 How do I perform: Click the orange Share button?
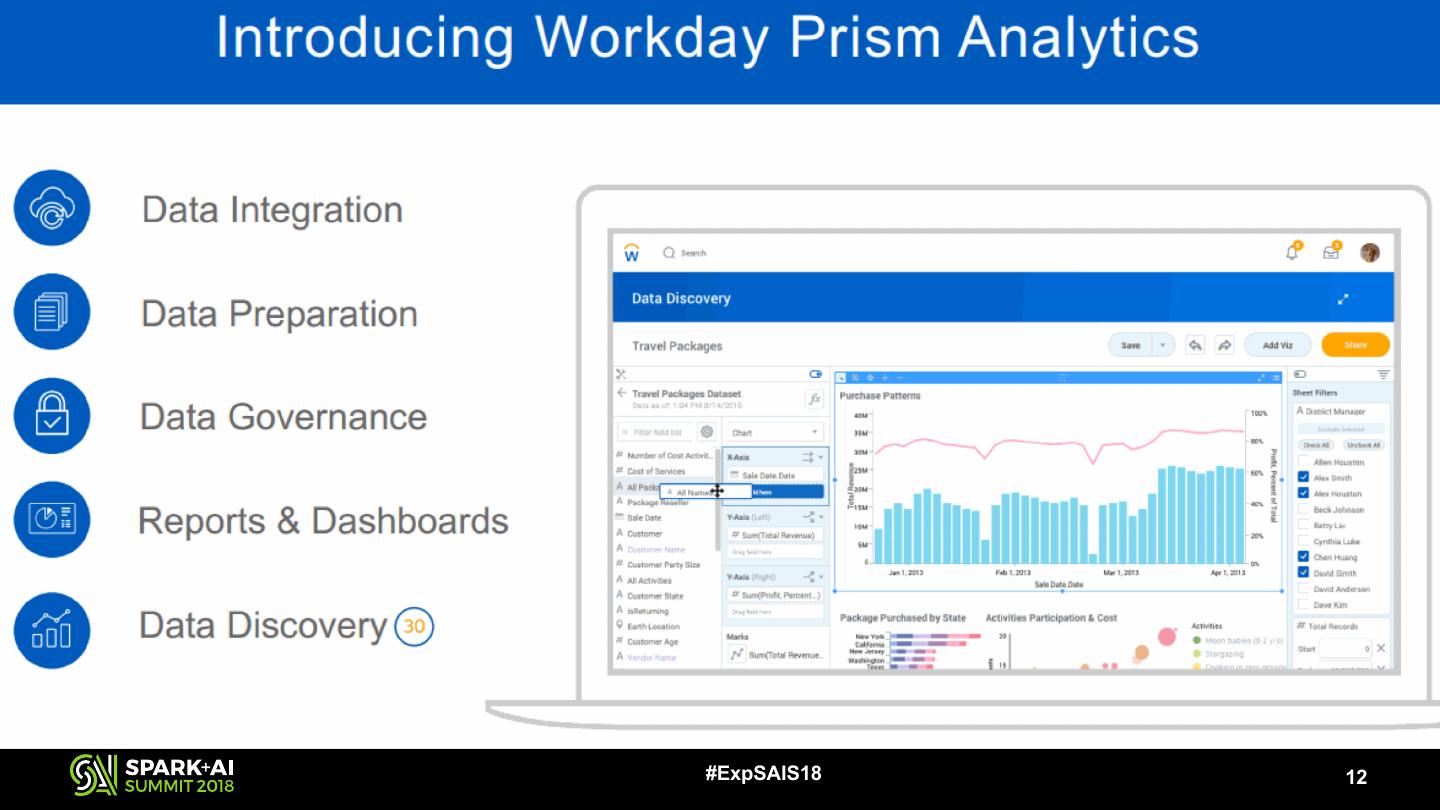pos(1356,345)
